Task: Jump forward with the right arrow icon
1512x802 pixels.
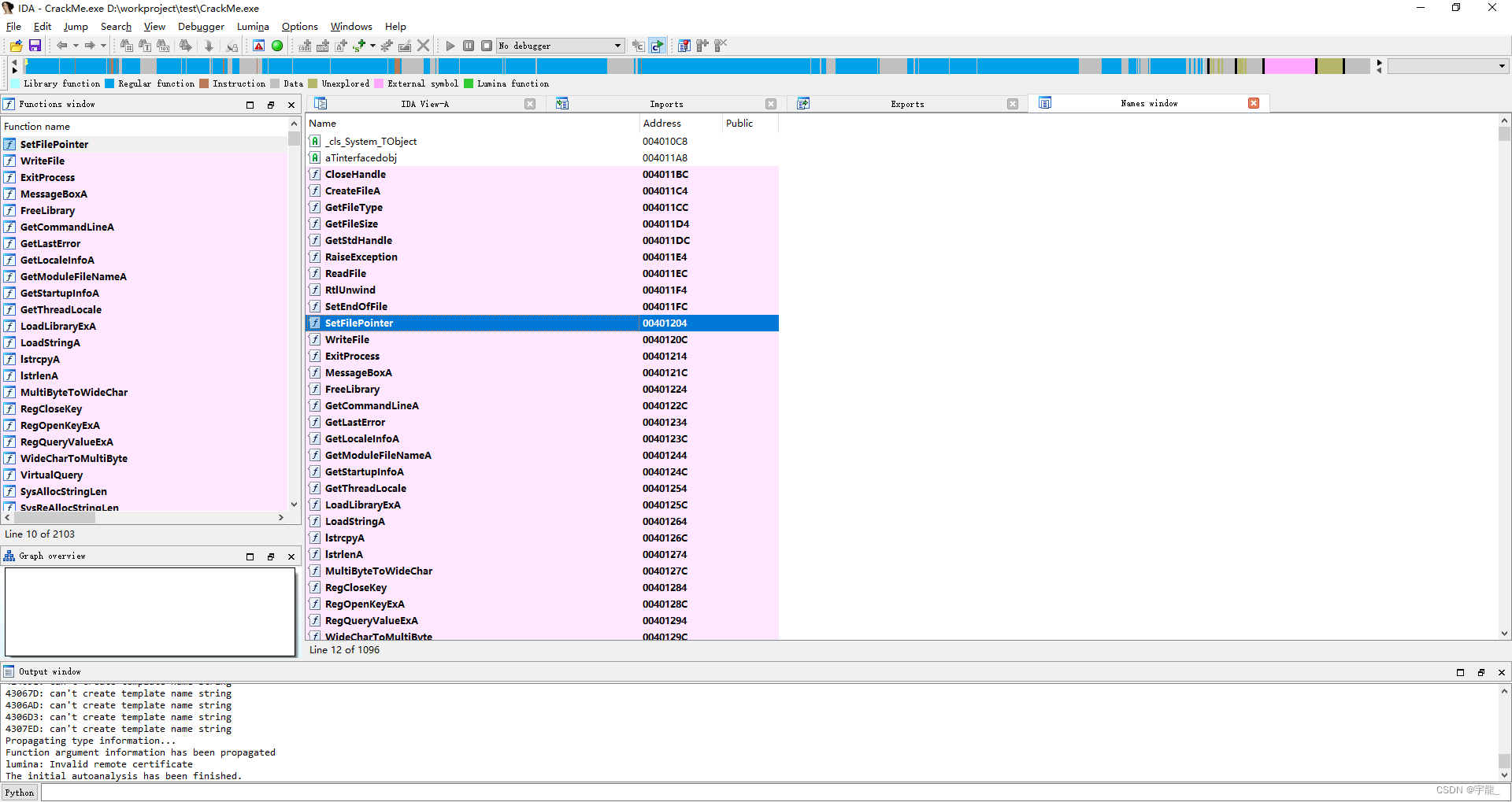Action: coord(90,46)
